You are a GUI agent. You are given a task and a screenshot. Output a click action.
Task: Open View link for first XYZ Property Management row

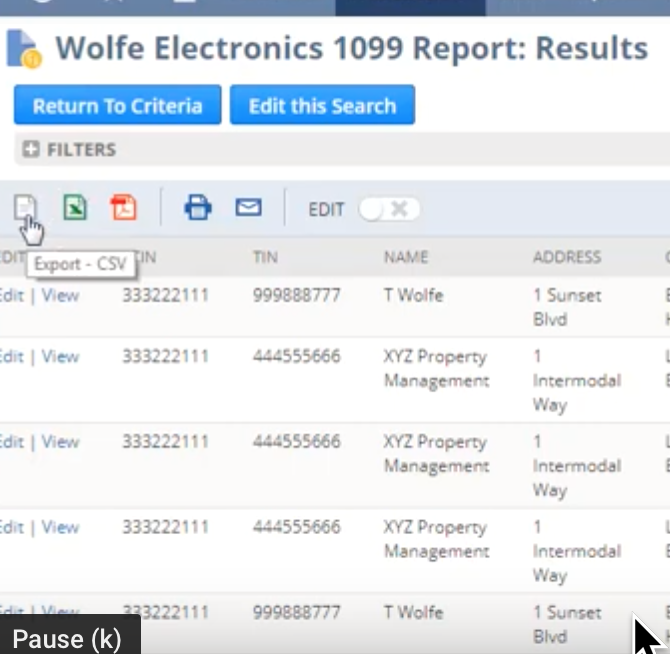point(60,356)
